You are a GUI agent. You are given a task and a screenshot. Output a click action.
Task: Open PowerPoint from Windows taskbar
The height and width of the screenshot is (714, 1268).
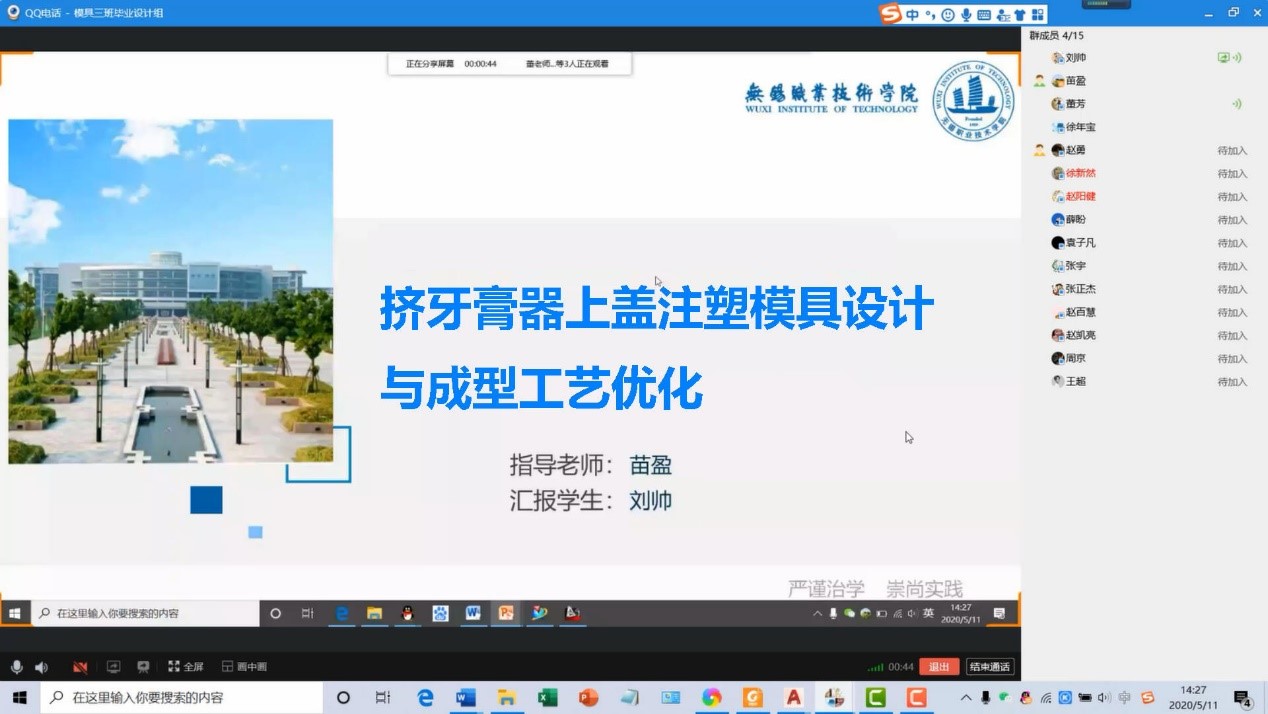pyautogui.click(x=588, y=697)
